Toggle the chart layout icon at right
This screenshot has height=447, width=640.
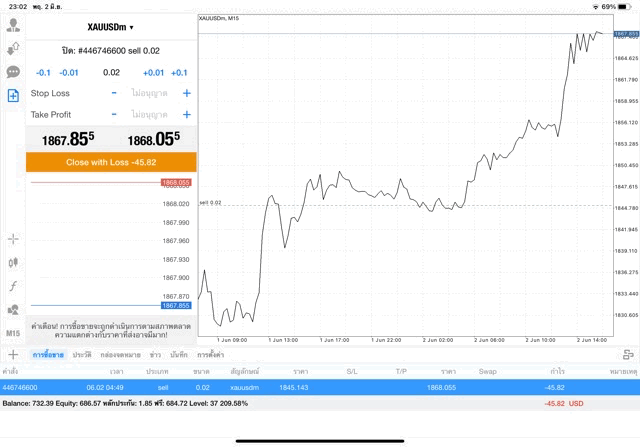point(628,355)
